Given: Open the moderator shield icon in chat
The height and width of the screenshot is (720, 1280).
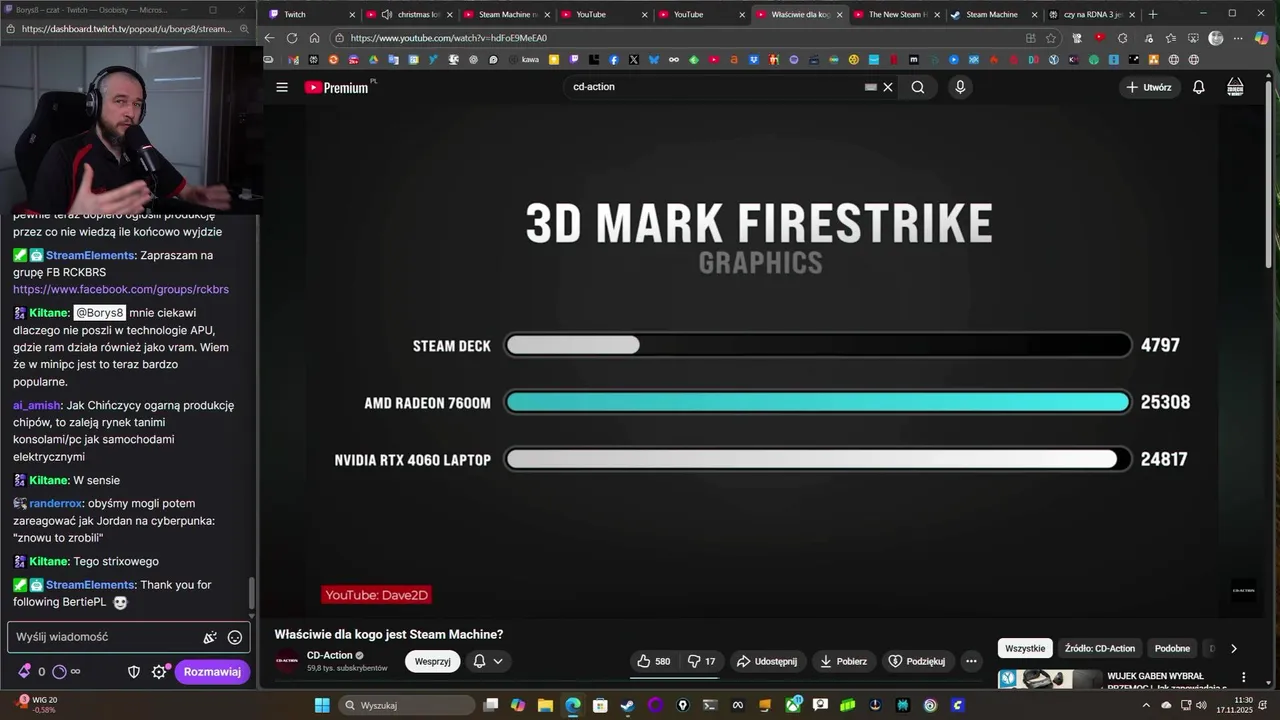Looking at the screenshot, I should click(134, 672).
